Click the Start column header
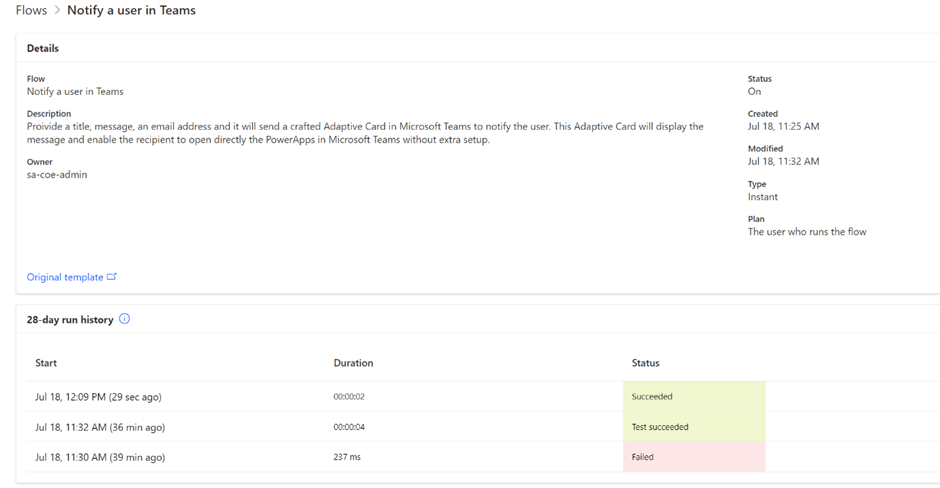 [46, 363]
